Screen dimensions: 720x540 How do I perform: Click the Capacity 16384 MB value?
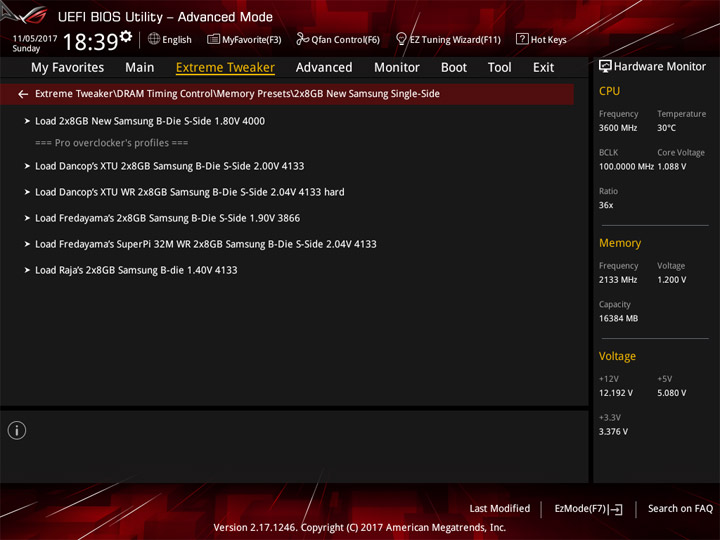(618, 318)
